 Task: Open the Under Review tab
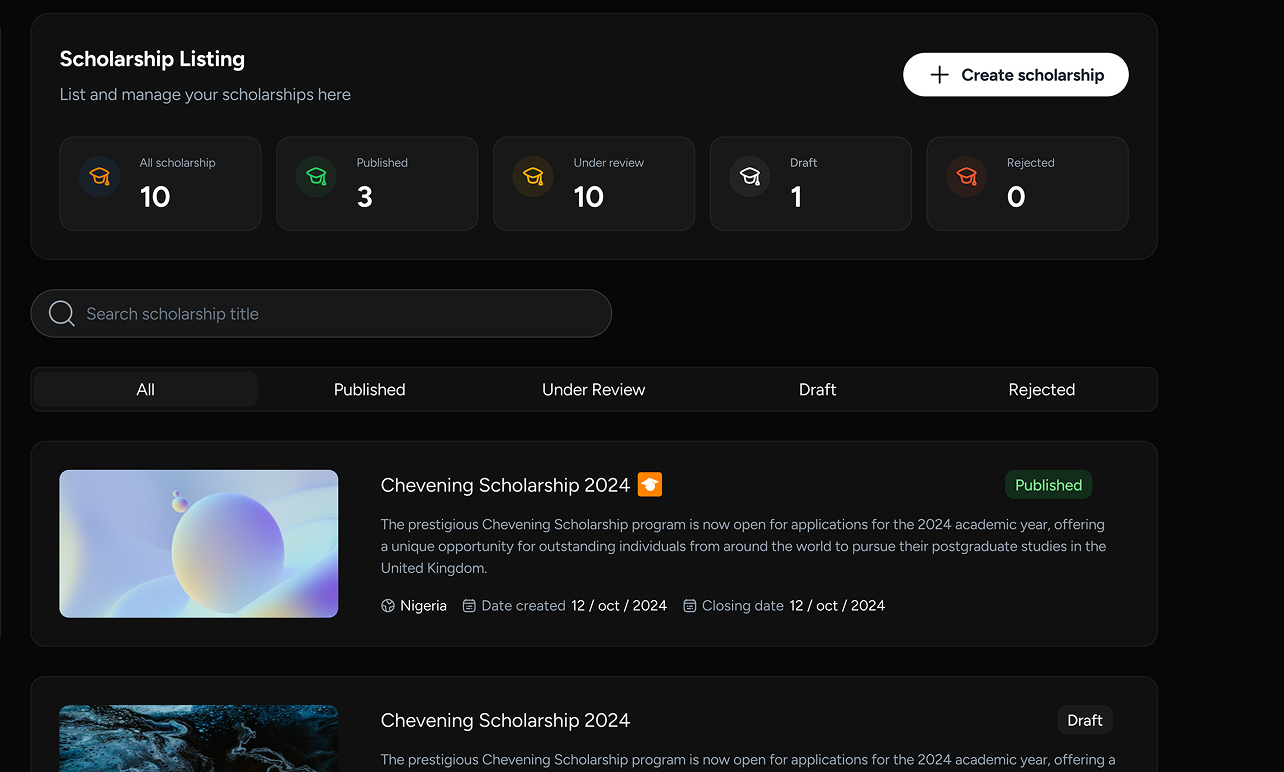point(594,390)
